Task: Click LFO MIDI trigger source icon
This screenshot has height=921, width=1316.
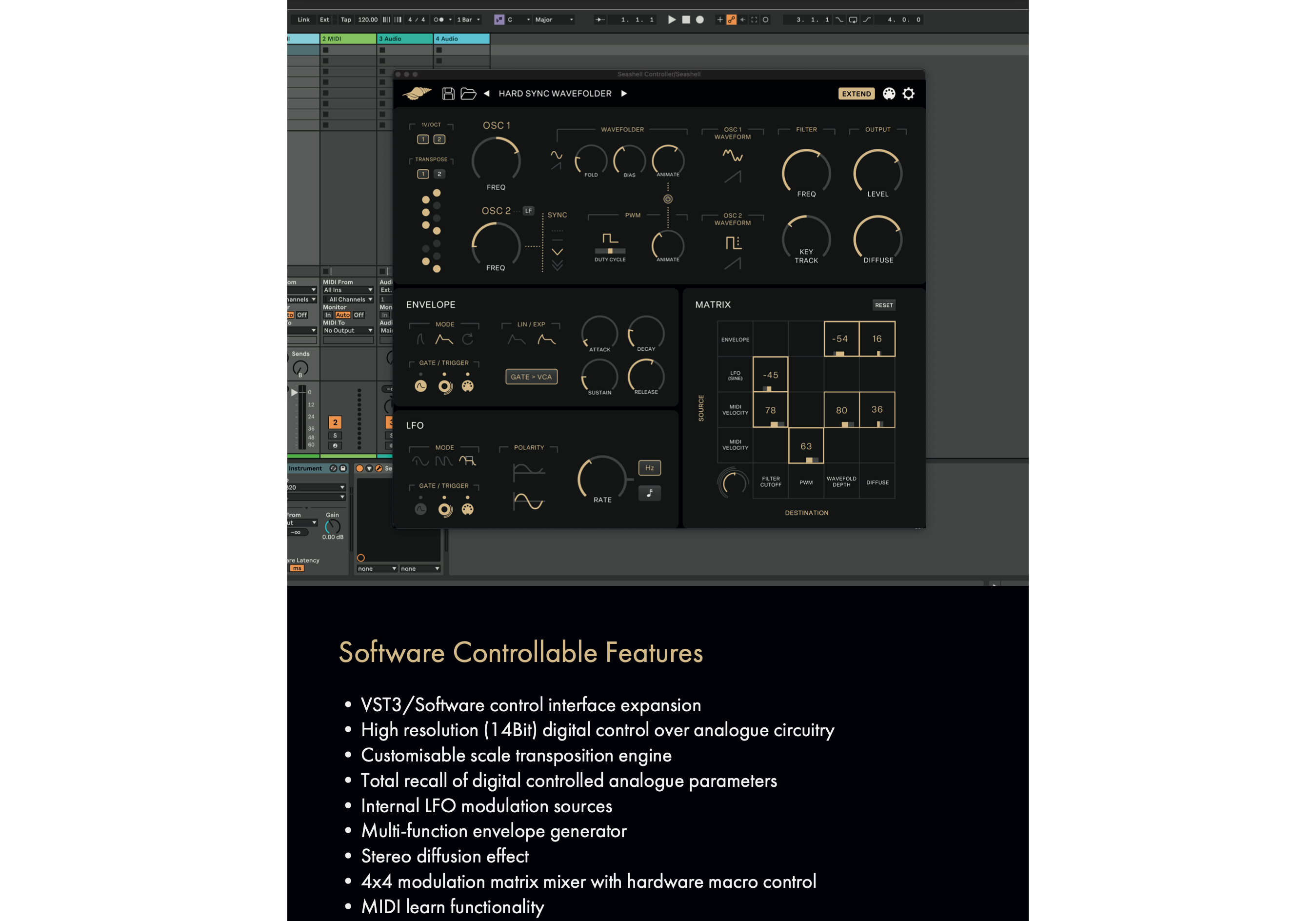Action: pos(468,509)
